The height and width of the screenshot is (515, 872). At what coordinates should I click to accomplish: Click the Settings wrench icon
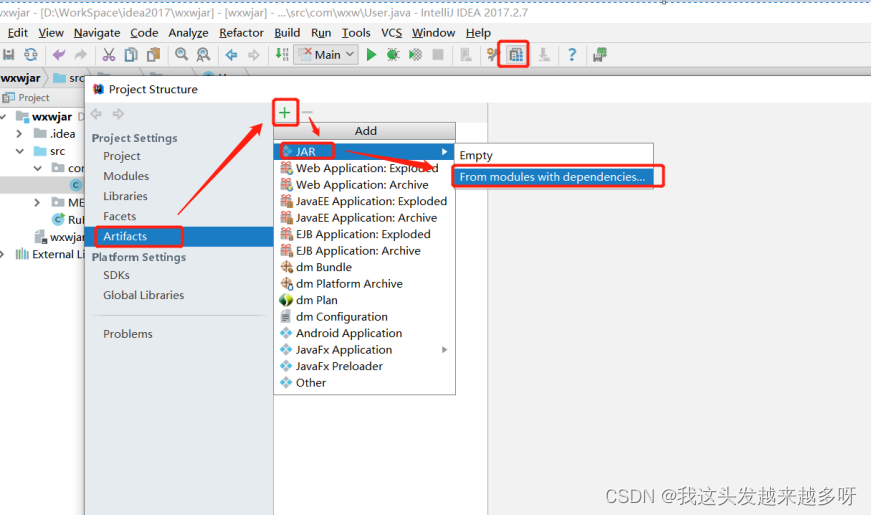492,55
